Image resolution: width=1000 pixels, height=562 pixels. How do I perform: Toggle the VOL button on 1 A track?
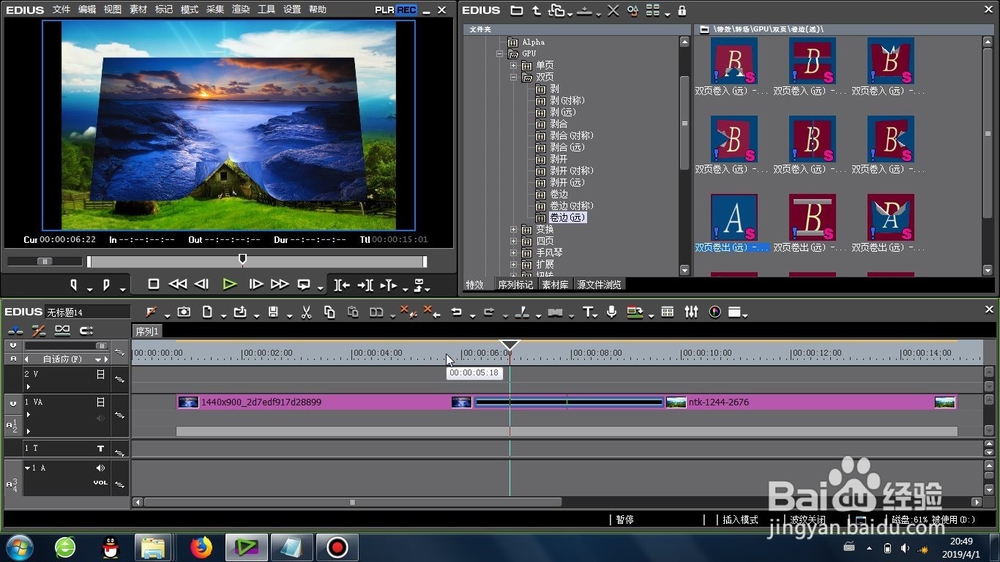[x=100, y=482]
